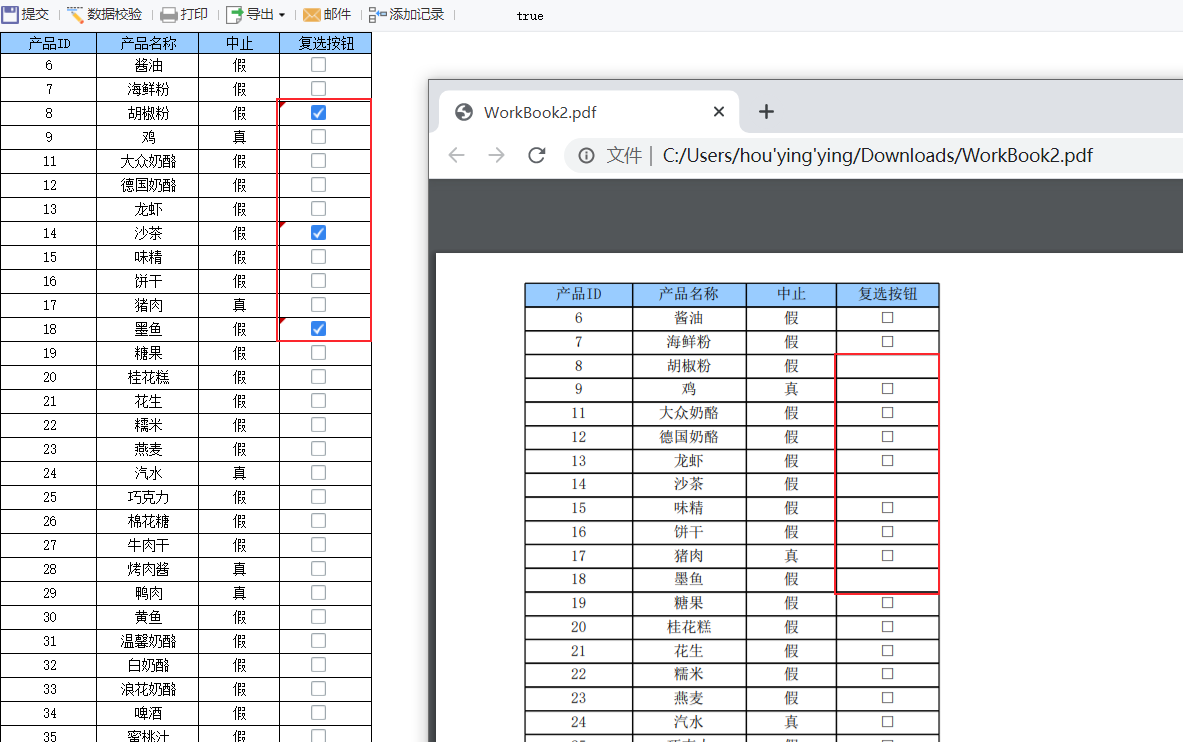The image size is (1183, 742).
Task: Select the 牛肉干 cell in left table
Action: pos(148,545)
